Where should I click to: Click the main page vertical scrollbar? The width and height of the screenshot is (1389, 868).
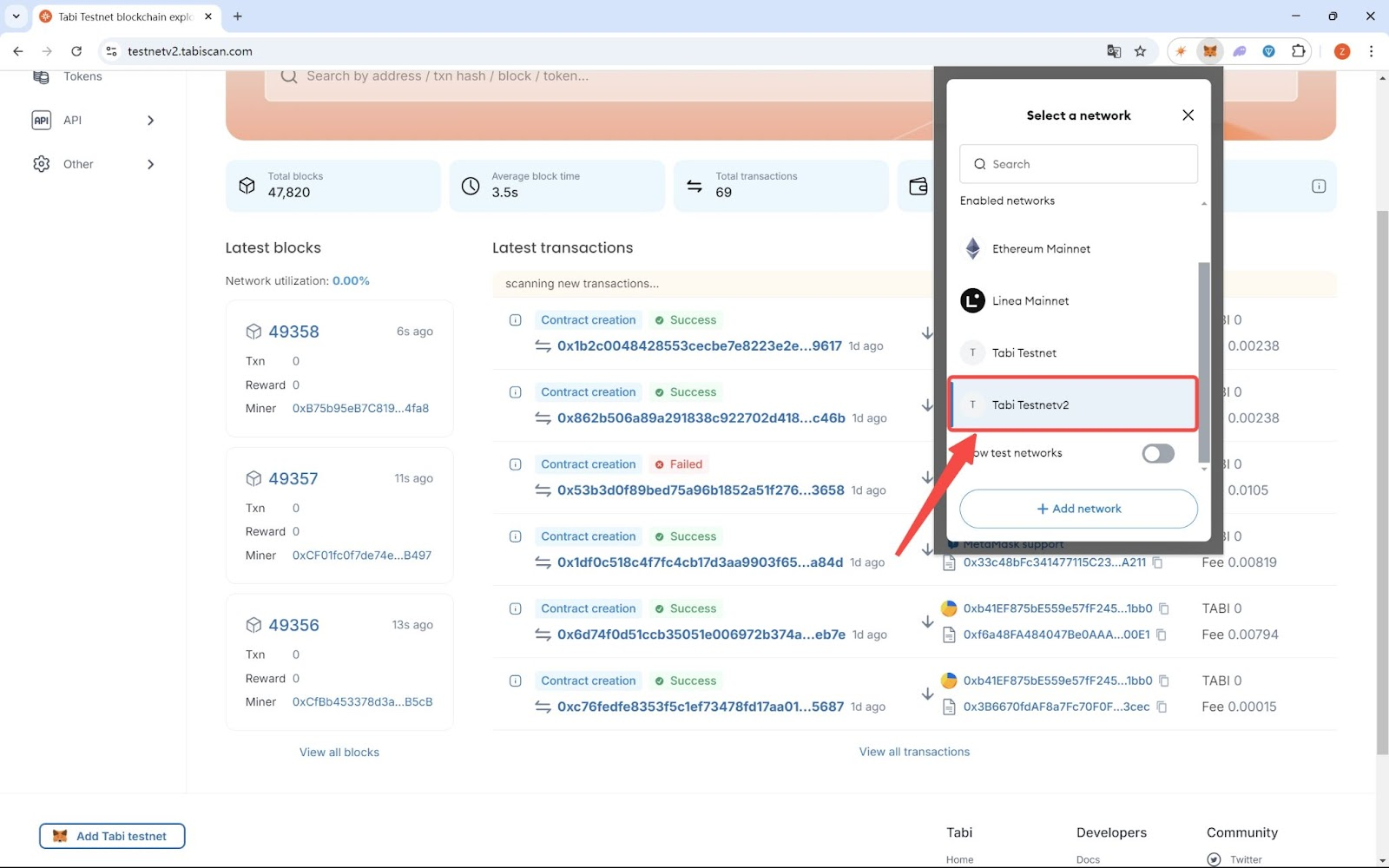coord(1382,482)
